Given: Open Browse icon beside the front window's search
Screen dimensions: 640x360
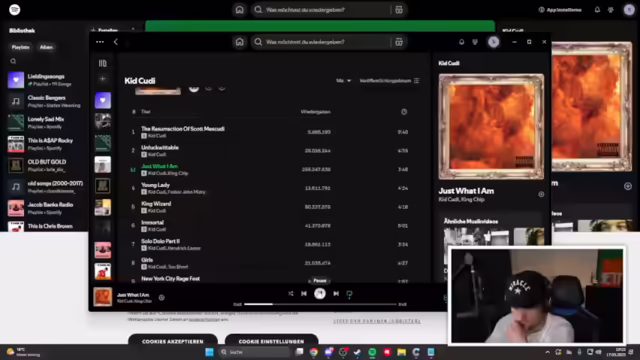Looking at the screenshot, I should coord(399,42).
